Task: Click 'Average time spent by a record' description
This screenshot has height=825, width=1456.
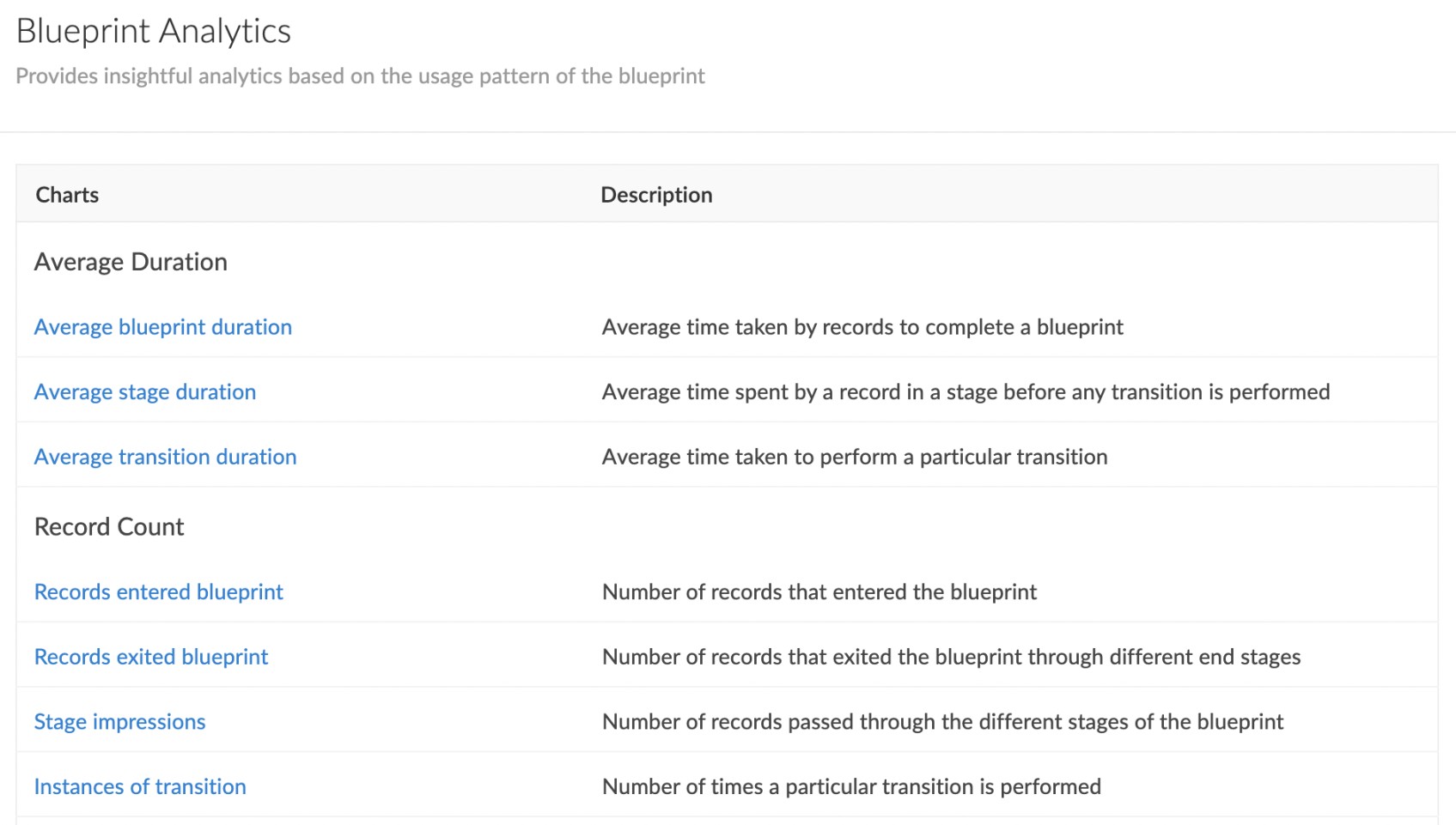Action: 966,392
